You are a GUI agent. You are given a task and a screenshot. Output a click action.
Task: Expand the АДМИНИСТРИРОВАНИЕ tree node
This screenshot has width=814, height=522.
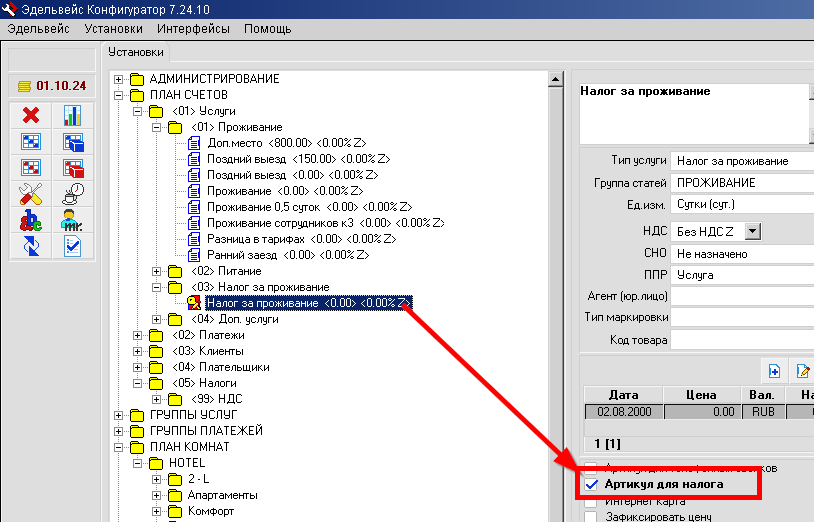tap(120, 79)
